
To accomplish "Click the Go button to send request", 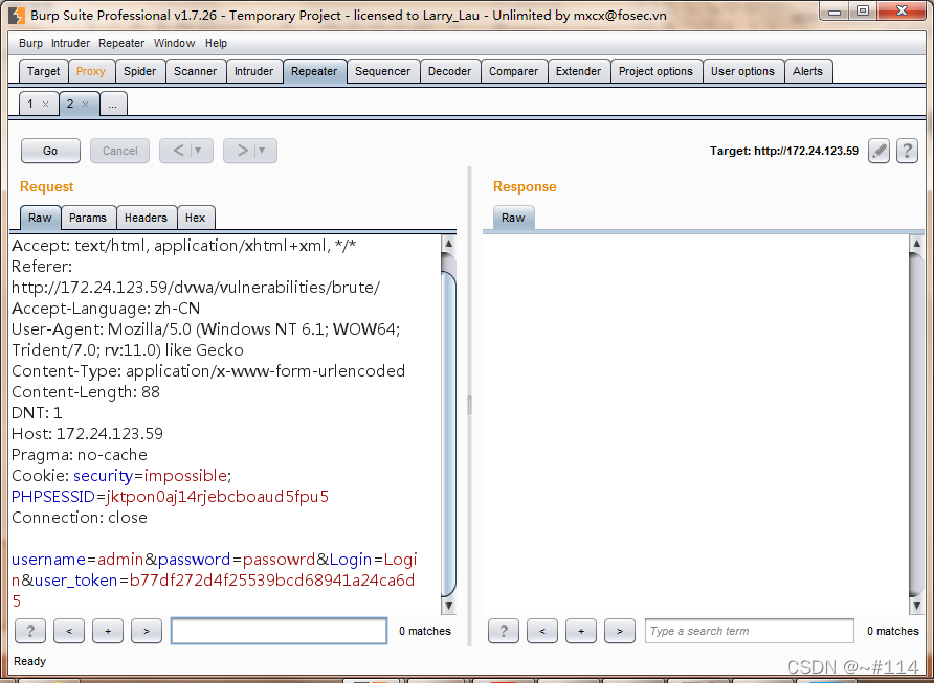I will 51,151.
